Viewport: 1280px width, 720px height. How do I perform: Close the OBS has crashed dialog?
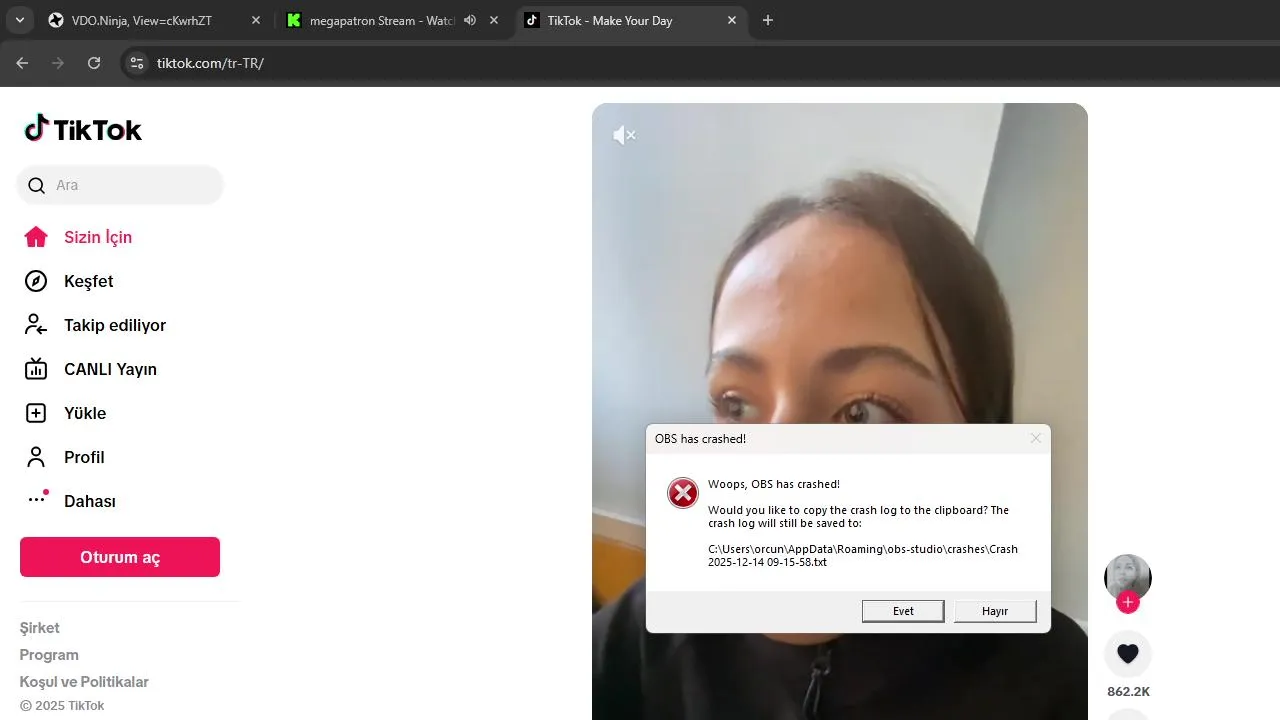pyautogui.click(x=1035, y=438)
